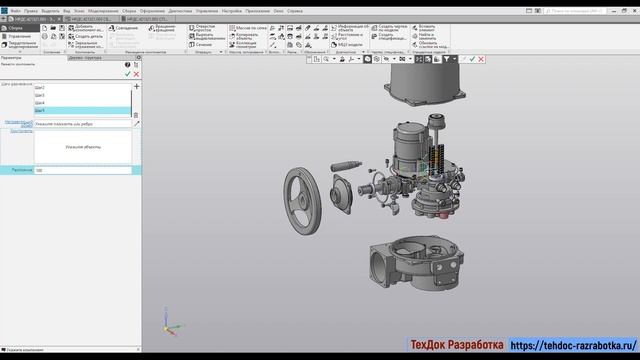Image resolution: width=640 pixels, height=360 pixels.
Task: Click the New document icon
Action: pos(44,28)
